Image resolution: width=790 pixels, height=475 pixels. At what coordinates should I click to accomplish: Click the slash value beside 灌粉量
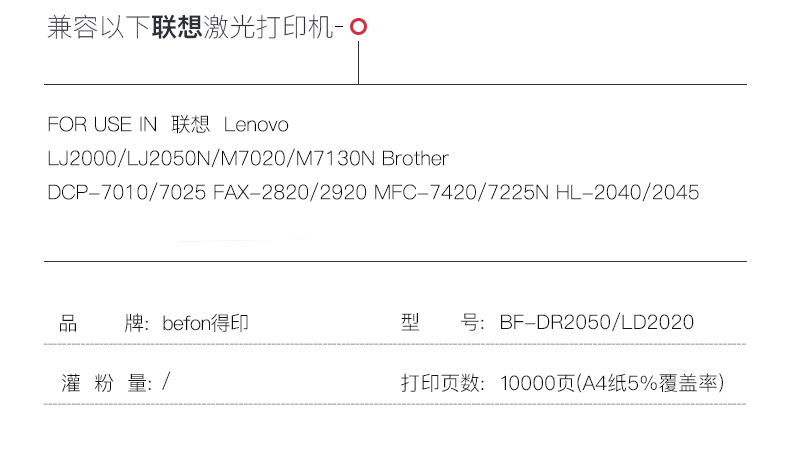(x=166, y=382)
